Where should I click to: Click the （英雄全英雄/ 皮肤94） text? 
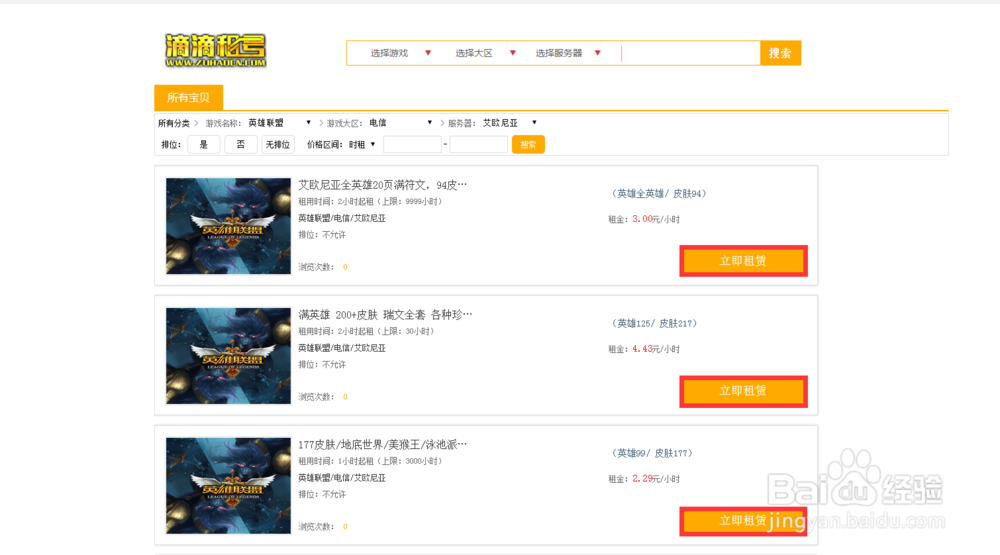[659, 193]
